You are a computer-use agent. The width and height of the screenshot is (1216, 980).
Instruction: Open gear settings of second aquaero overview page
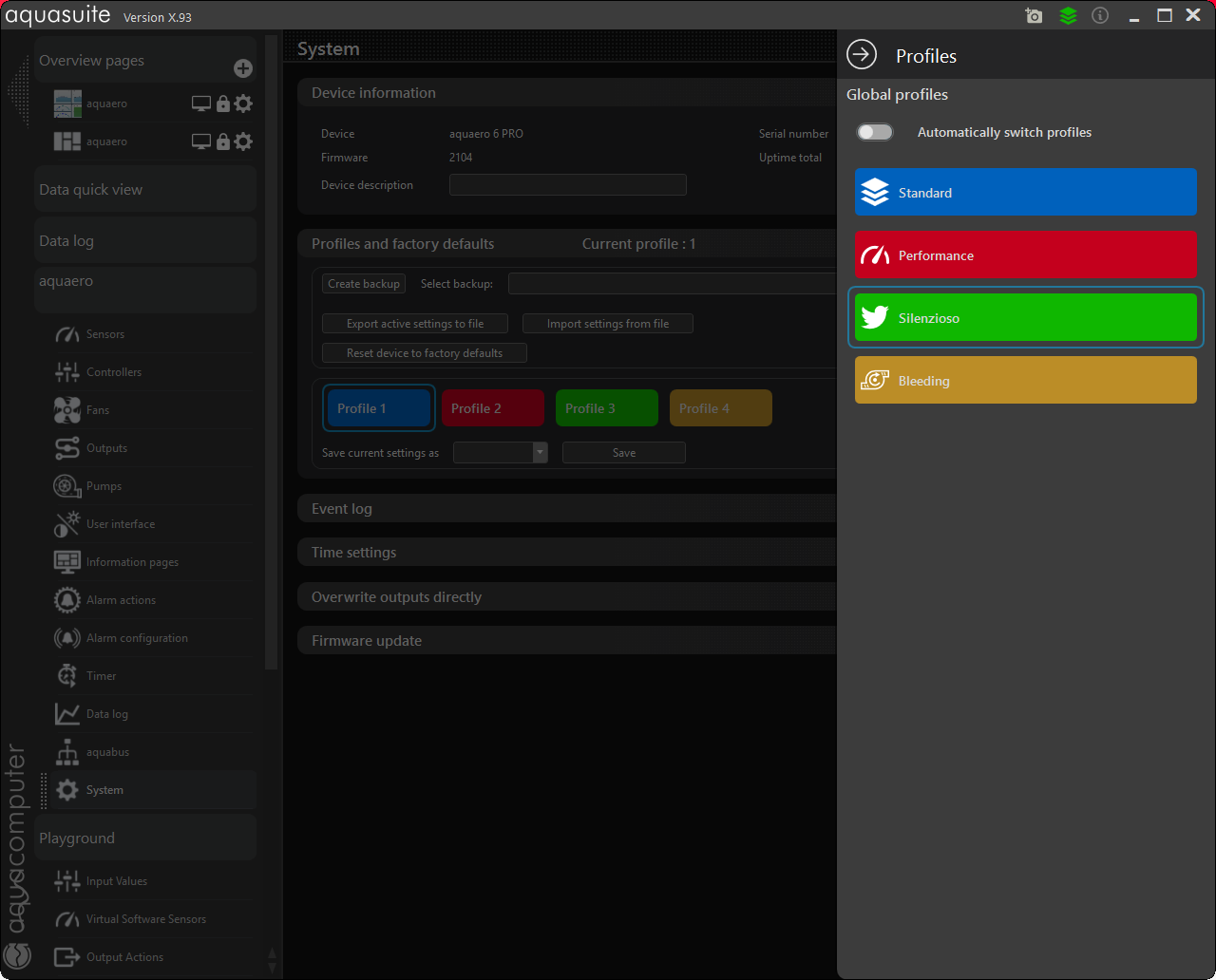coord(243,141)
